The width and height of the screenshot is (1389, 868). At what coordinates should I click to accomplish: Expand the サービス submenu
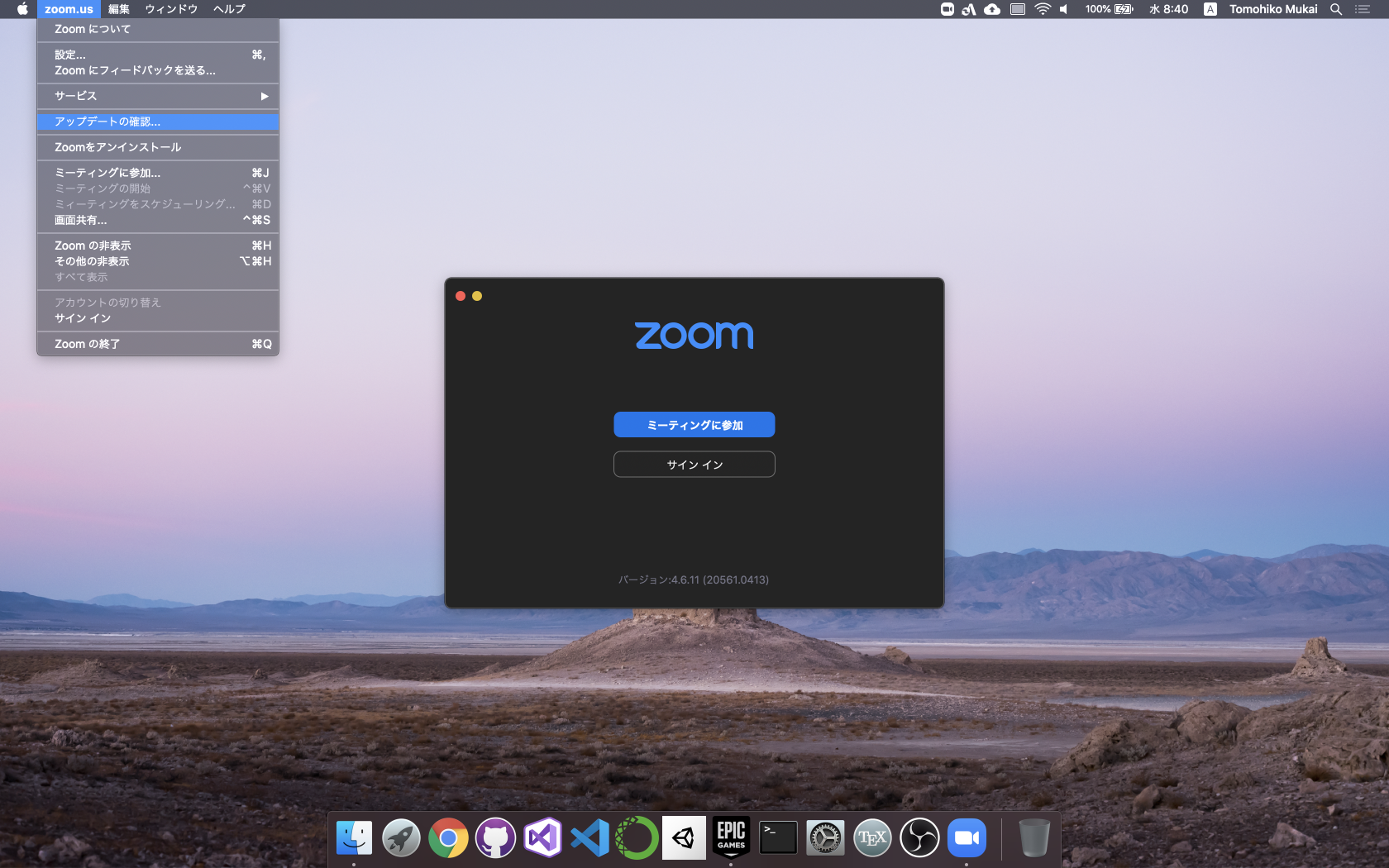157,96
